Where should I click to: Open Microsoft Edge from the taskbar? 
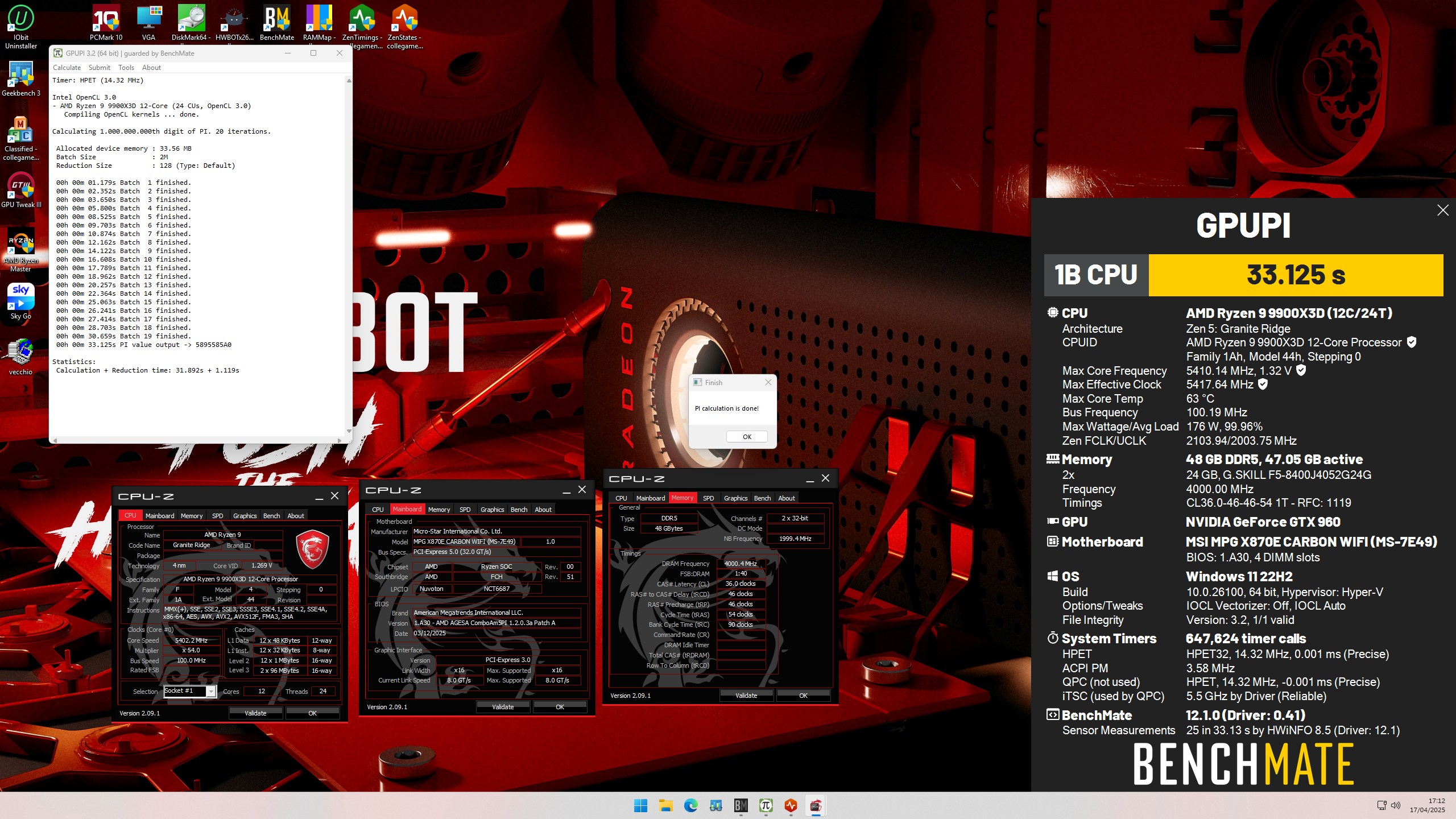pos(690,805)
